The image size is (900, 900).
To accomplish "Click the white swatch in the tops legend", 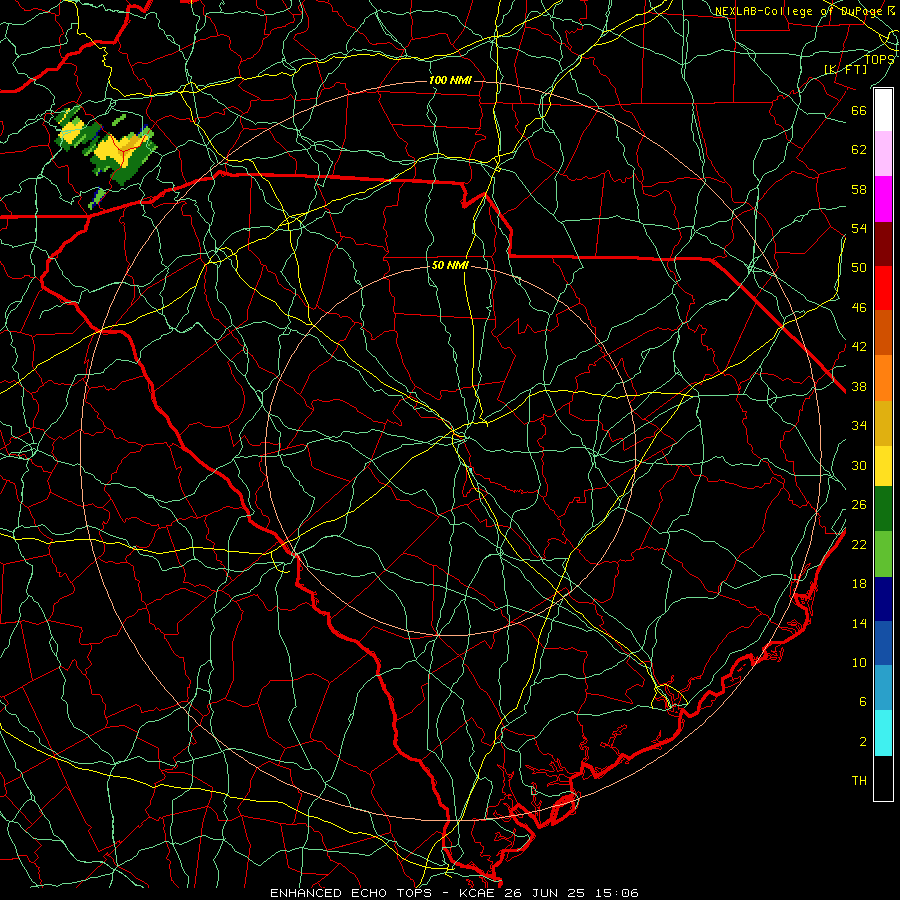I will click(x=883, y=110).
